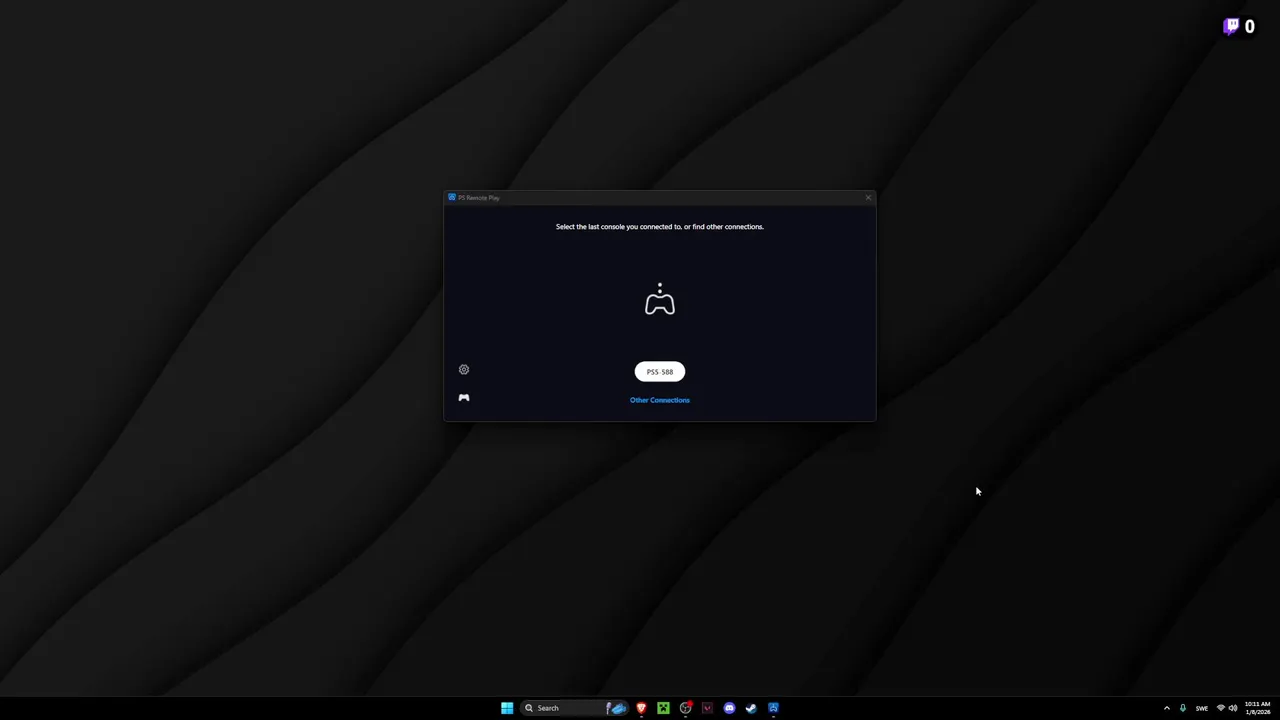The height and width of the screenshot is (720, 1280).
Task: Open the volume speaker tray icon
Action: (x=1233, y=708)
